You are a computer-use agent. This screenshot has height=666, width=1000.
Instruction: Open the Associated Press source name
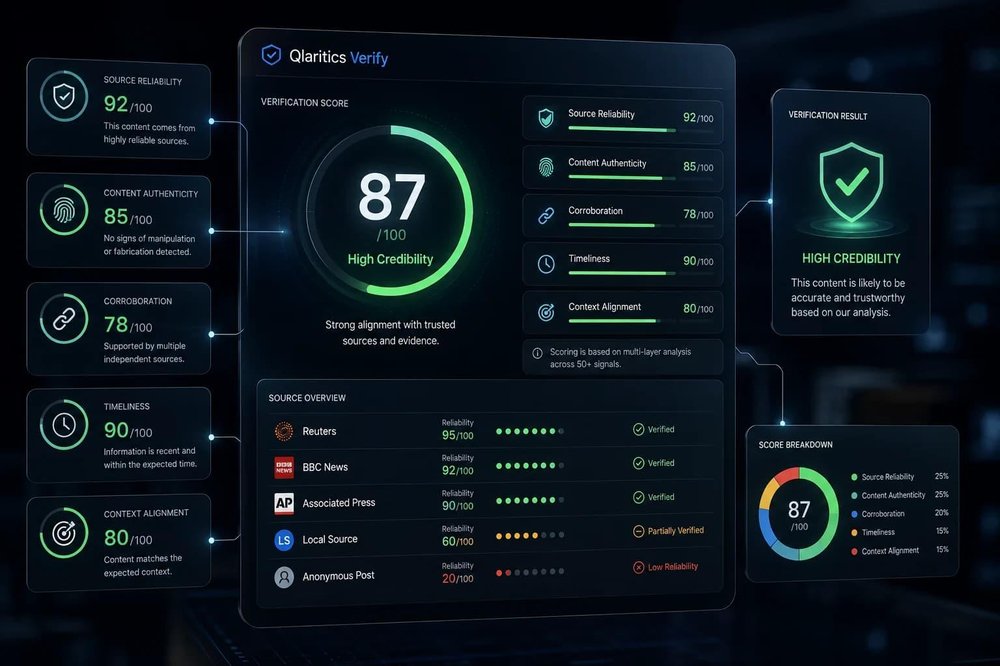tap(339, 503)
